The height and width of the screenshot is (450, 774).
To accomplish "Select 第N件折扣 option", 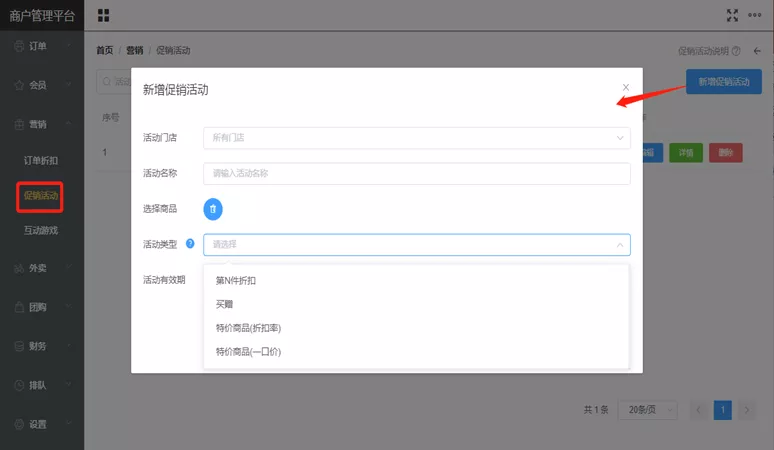I will point(416,281).
